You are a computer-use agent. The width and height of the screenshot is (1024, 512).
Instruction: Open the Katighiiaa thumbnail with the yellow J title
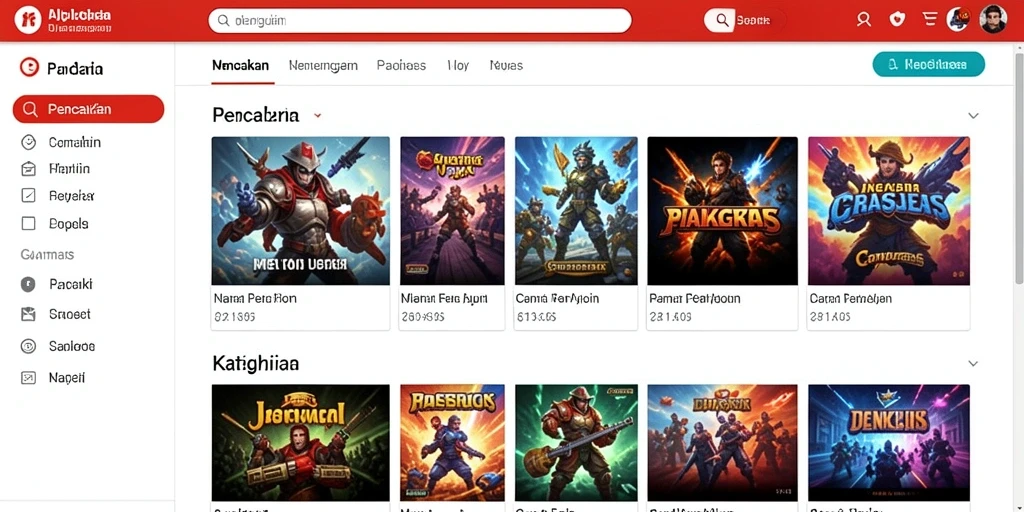pos(300,442)
